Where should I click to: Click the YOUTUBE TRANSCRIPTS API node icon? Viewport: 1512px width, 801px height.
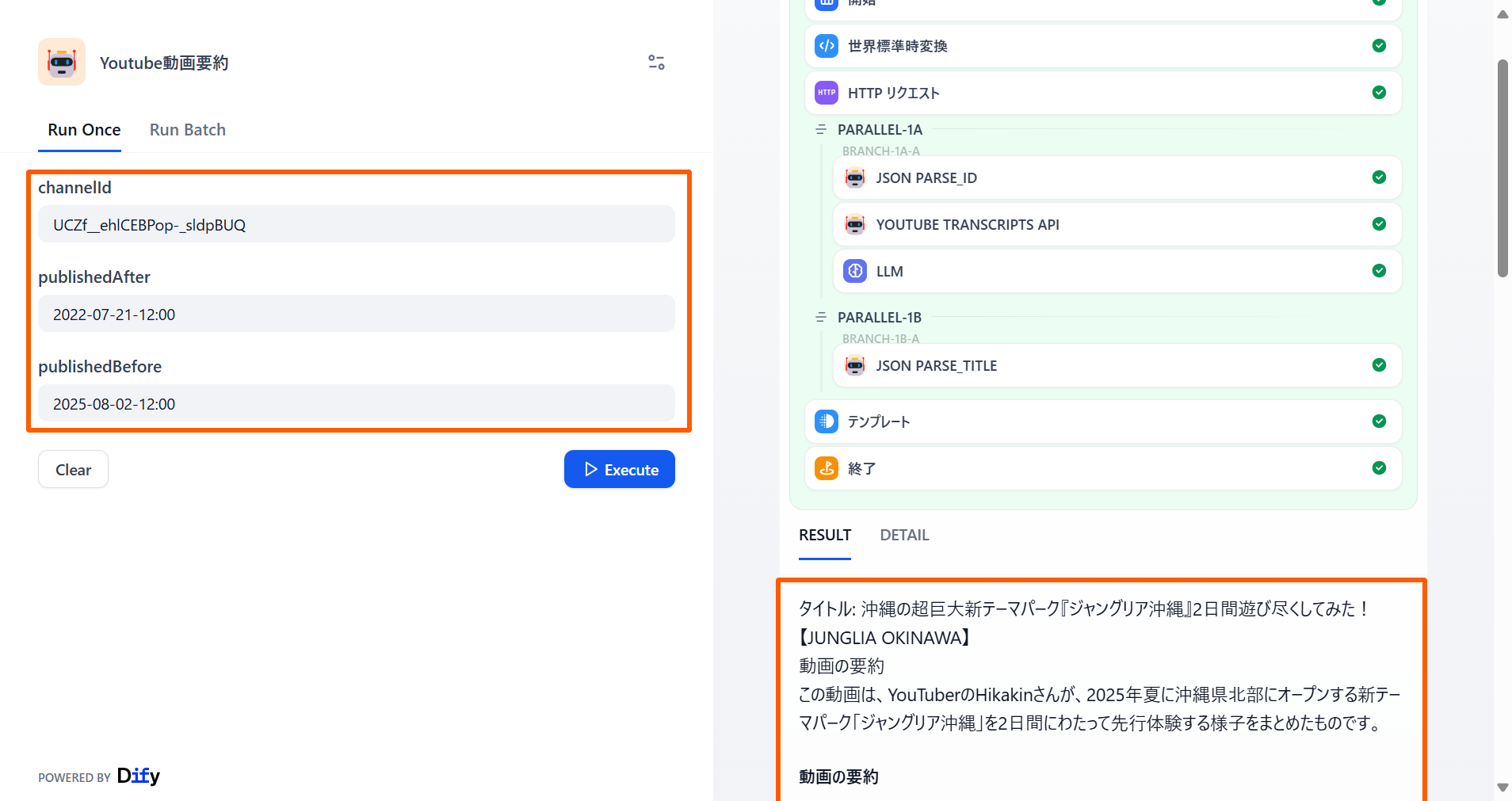854,224
